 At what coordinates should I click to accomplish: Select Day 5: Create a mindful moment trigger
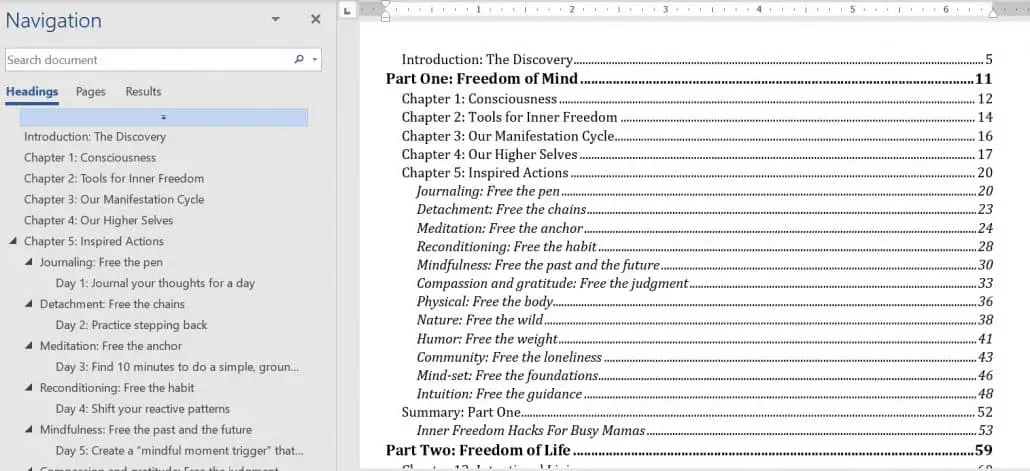(x=179, y=451)
